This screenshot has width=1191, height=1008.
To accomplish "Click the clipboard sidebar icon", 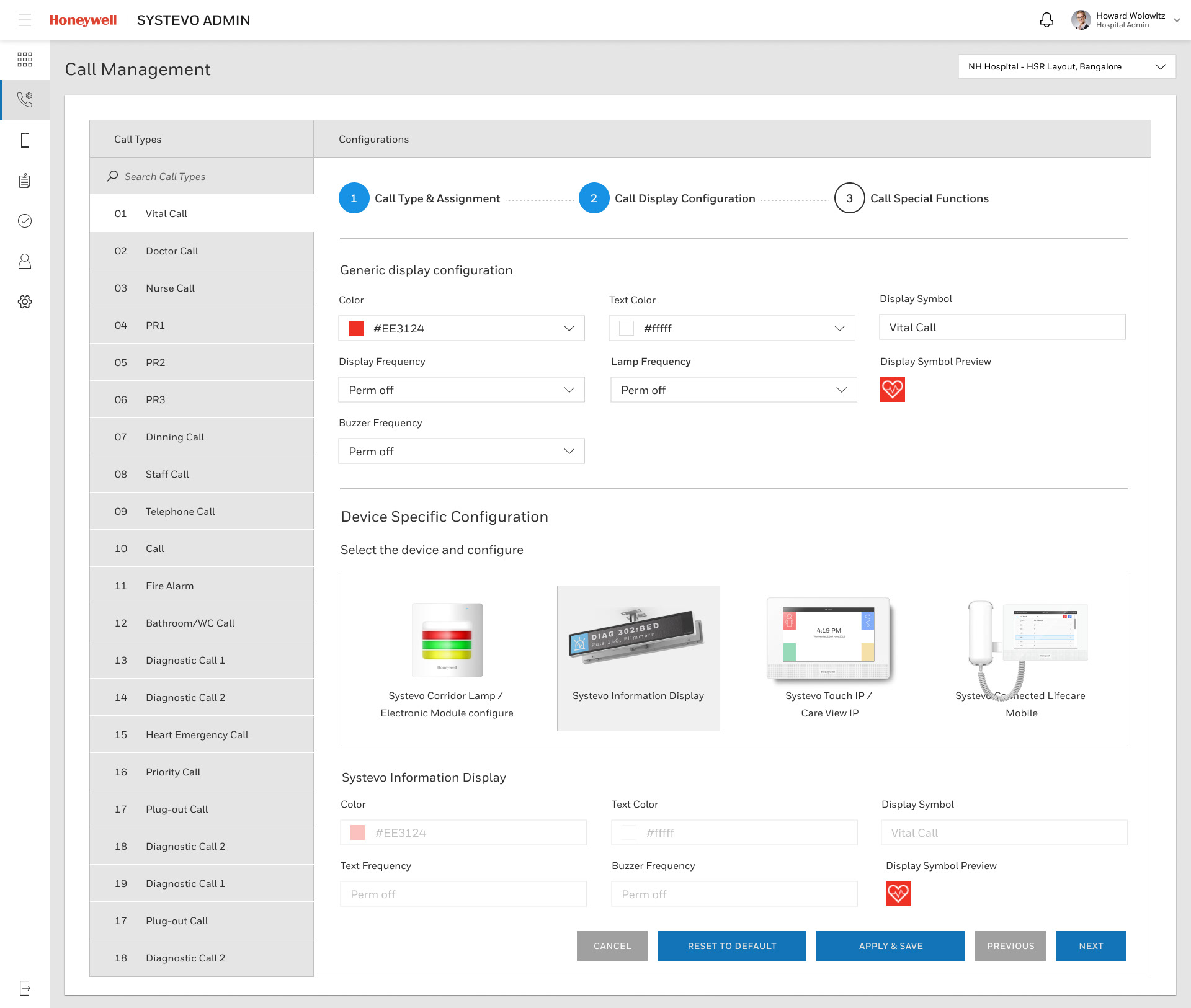I will 25,181.
